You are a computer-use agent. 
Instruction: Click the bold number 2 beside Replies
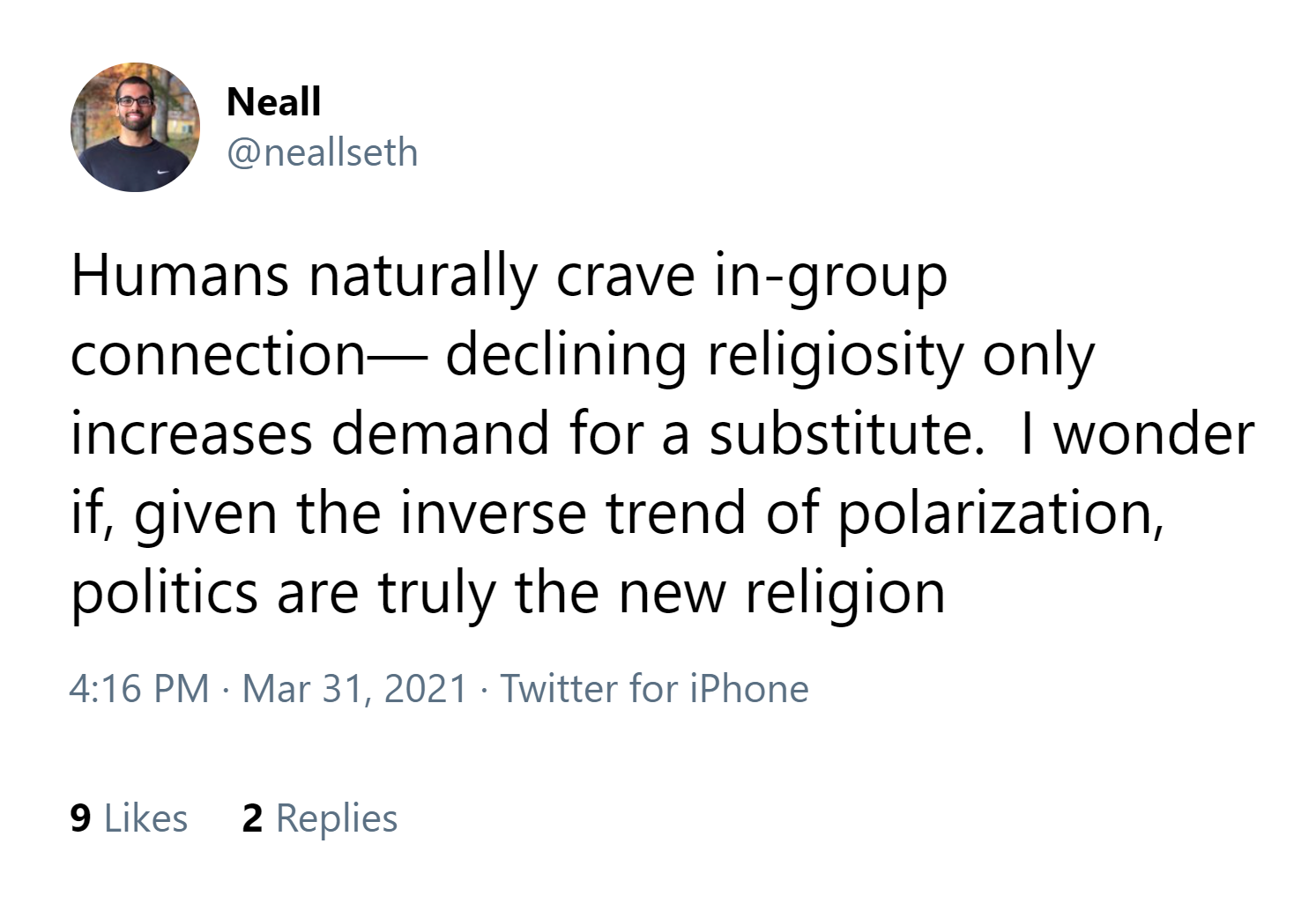point(253,818)
